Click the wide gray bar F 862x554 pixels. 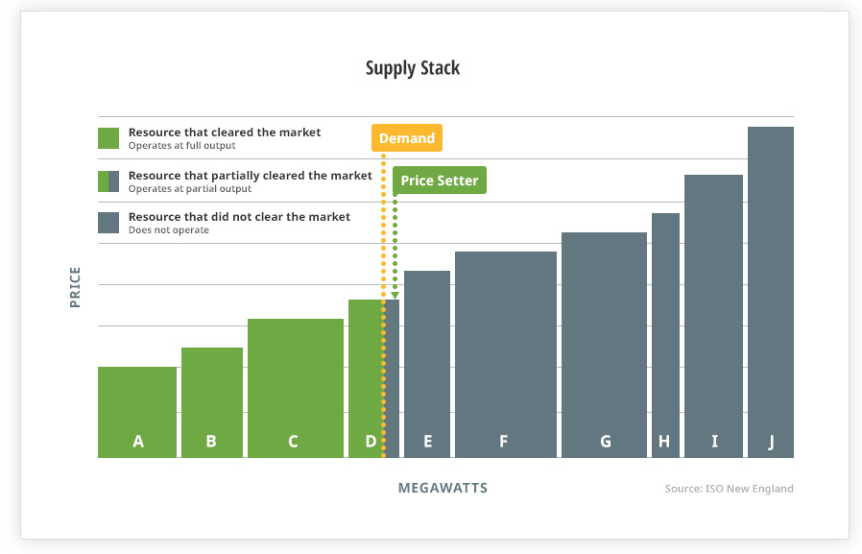(505, 354)
